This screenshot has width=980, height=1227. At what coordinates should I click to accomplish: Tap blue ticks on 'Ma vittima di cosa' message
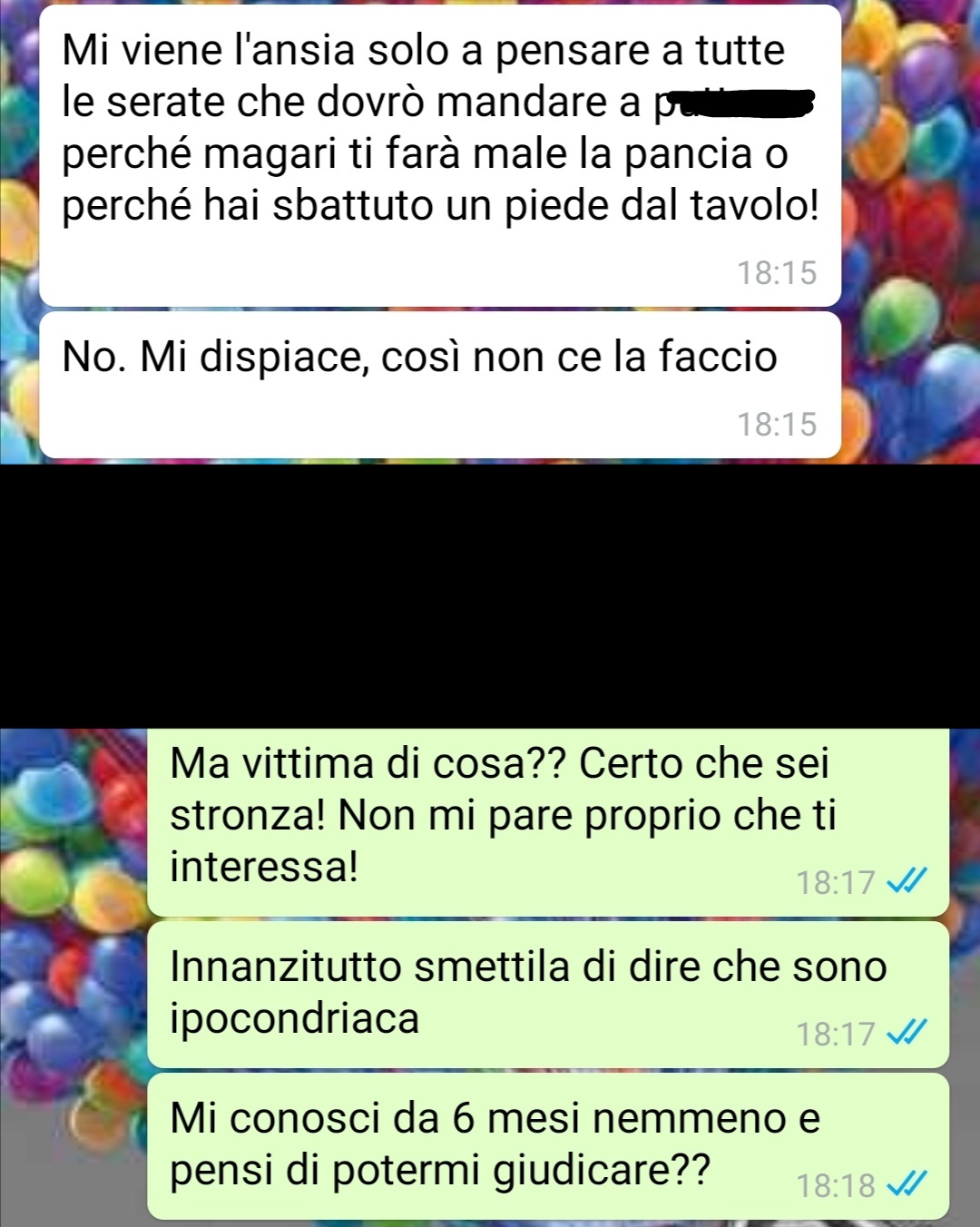pos(906,880)
